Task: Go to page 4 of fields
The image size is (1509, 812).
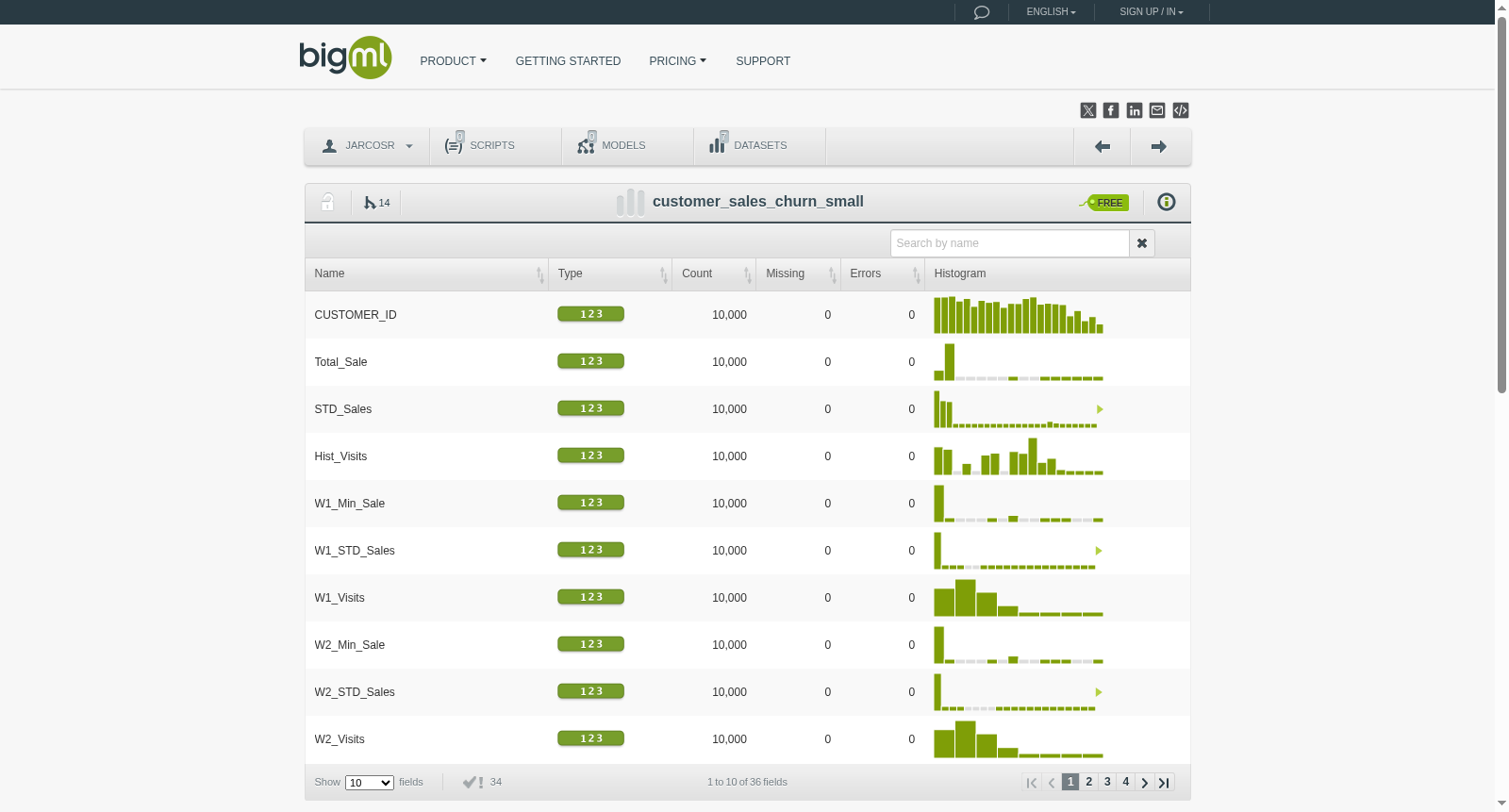Action: tap(1126, 782)
